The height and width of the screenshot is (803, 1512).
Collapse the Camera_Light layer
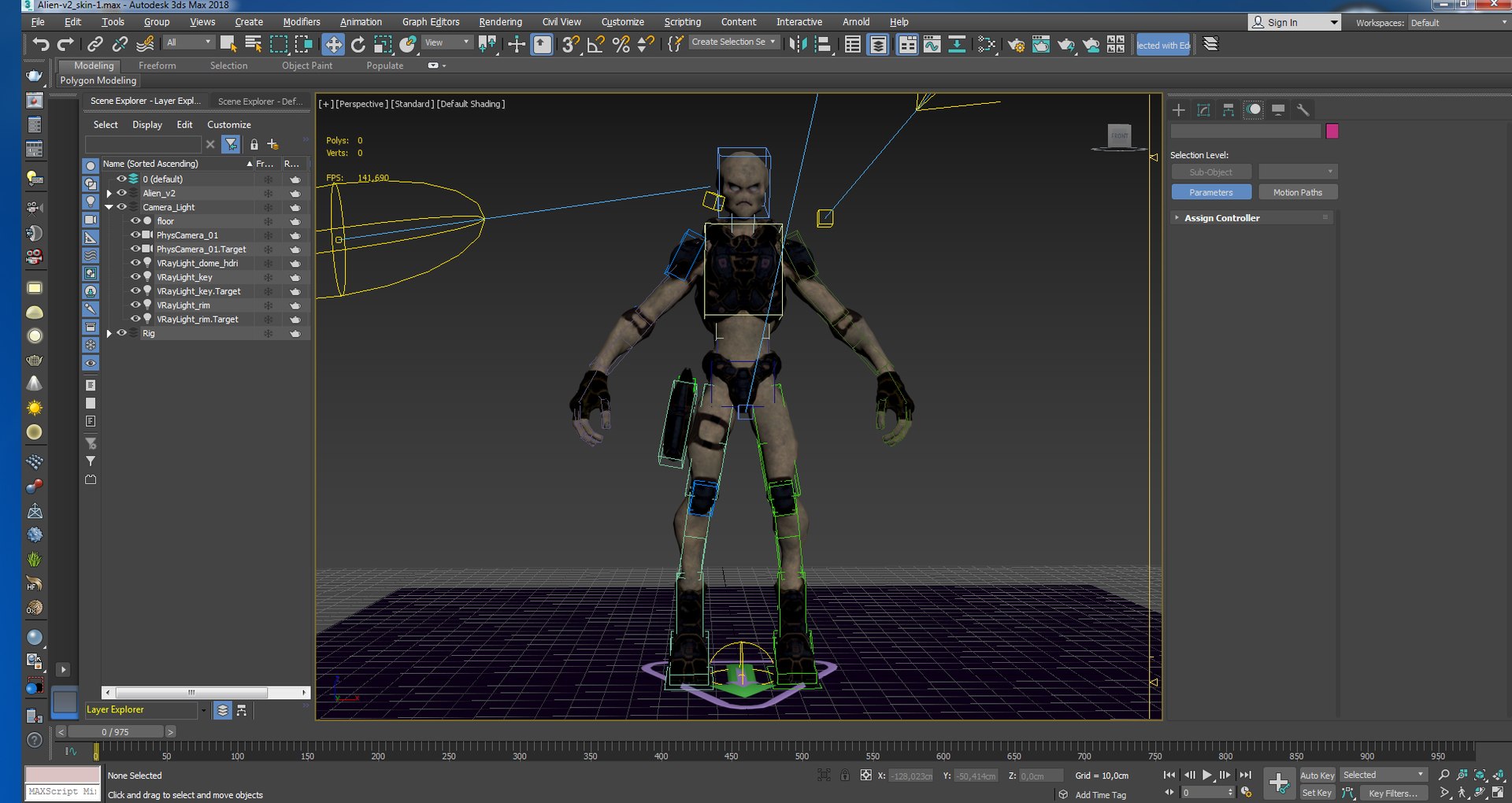click(x=109, y=208)
